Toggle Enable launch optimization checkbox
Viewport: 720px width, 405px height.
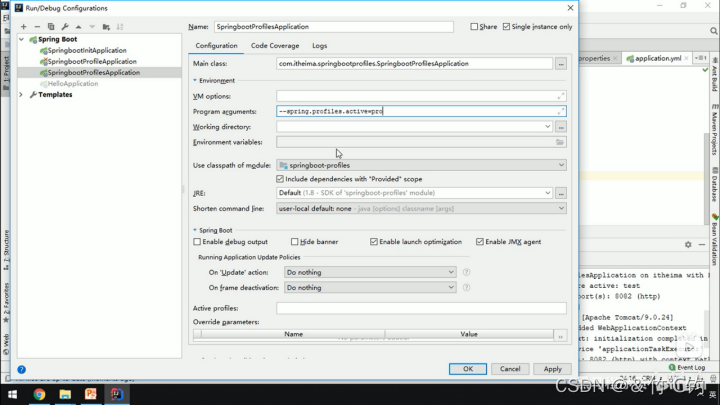point(374,242)
